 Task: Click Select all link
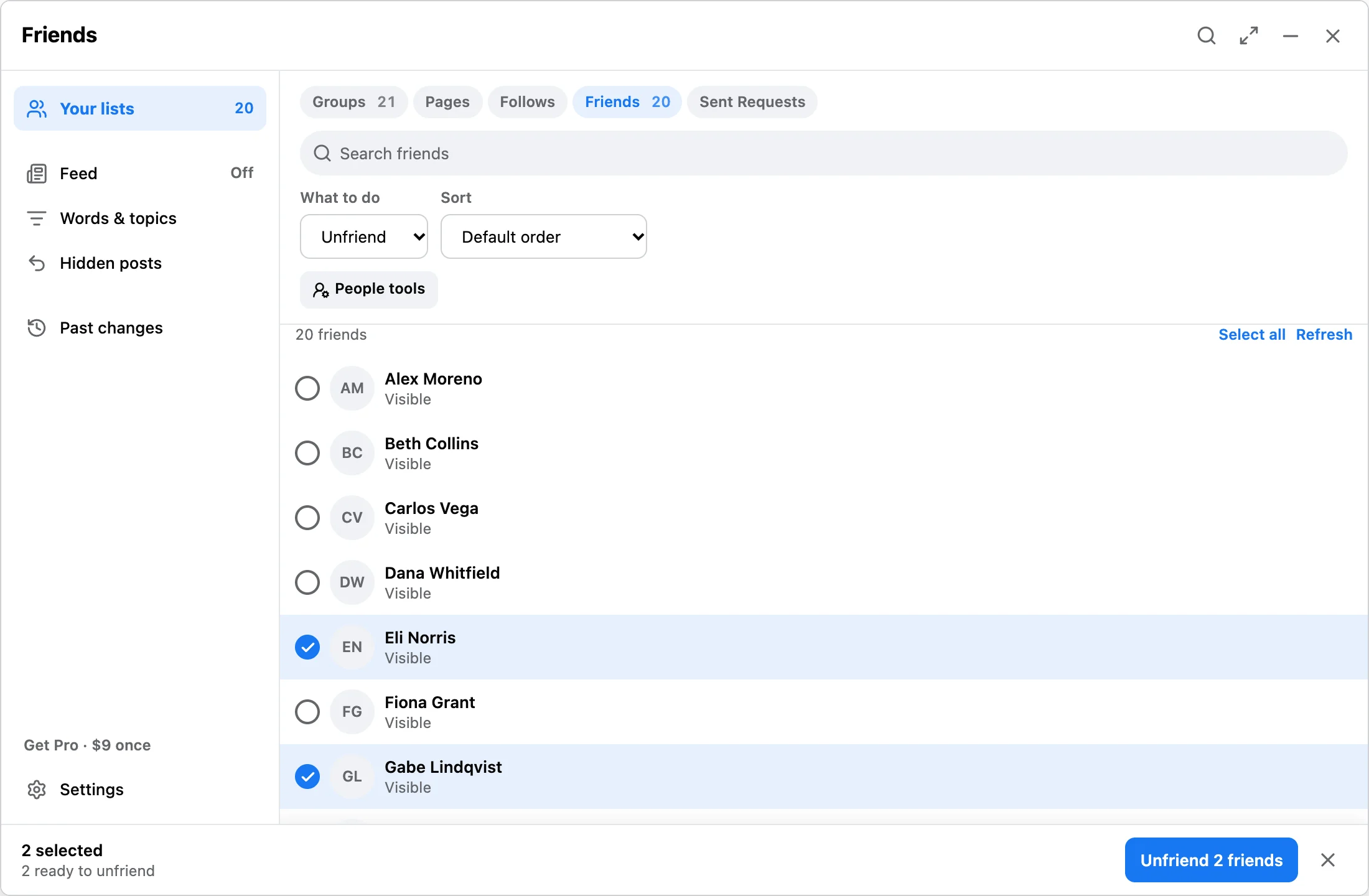[1252, 335]
